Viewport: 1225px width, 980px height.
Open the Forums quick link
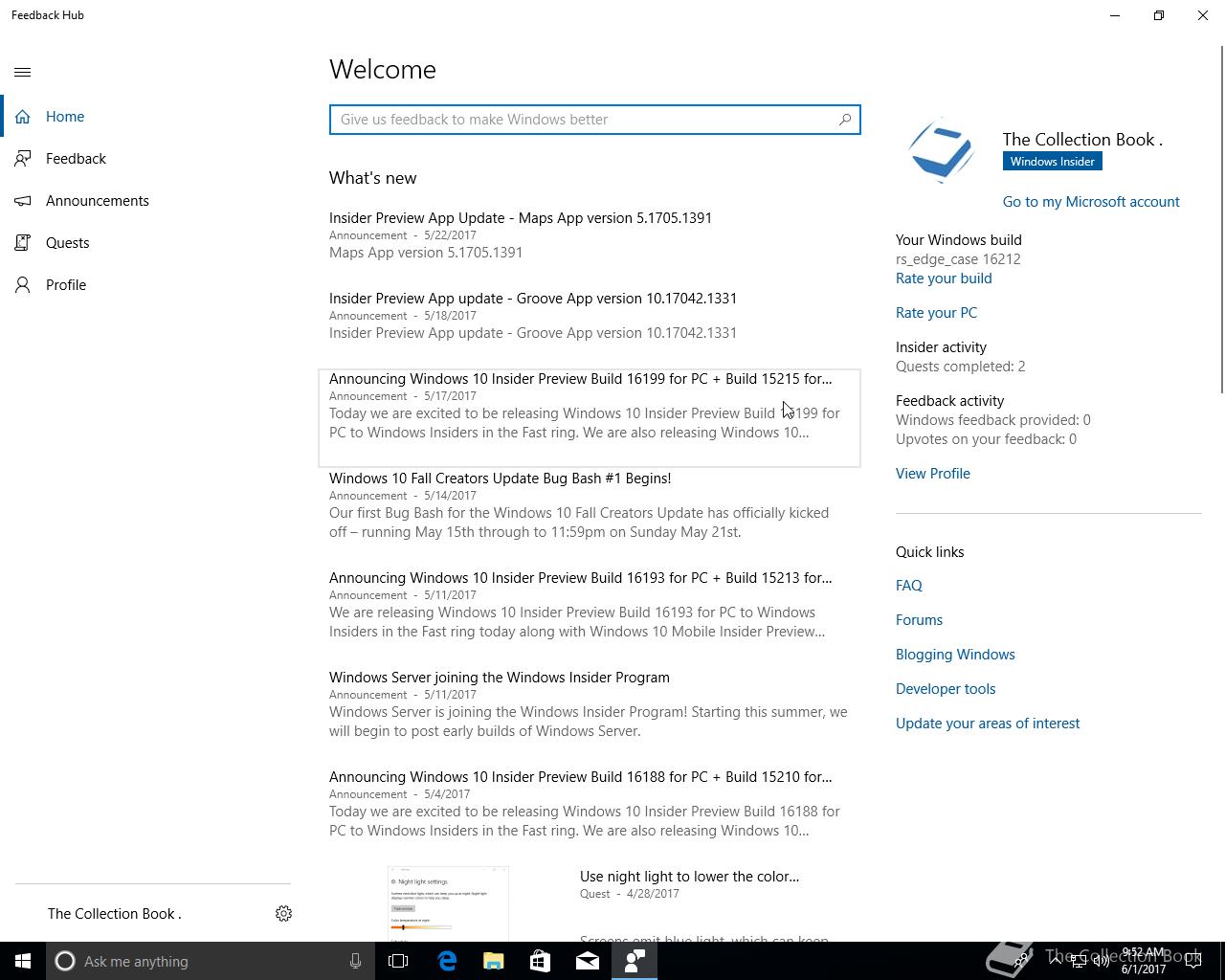(919, 620)
